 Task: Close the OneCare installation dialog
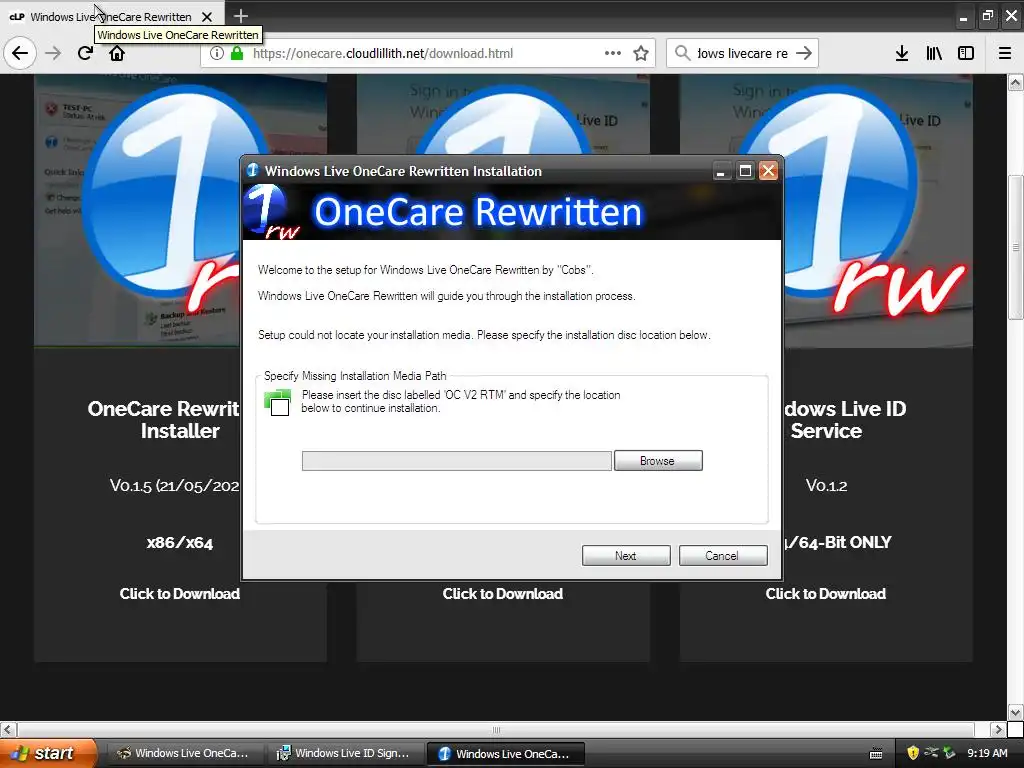coord(769,171)
